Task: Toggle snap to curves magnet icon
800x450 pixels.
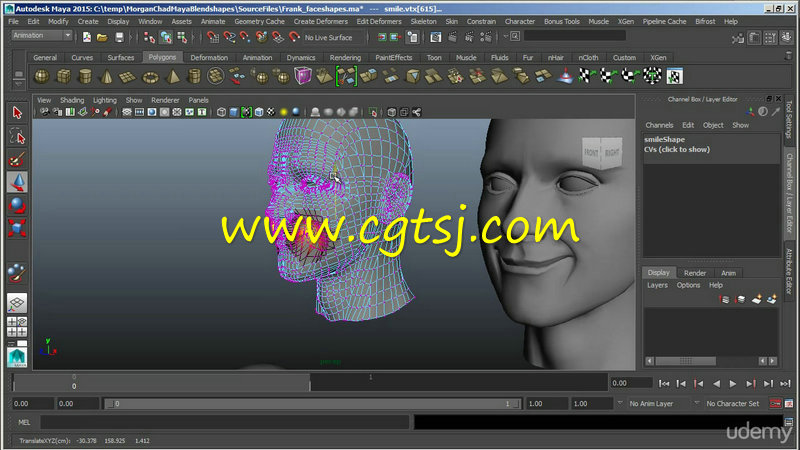Action: coord(229,37)
